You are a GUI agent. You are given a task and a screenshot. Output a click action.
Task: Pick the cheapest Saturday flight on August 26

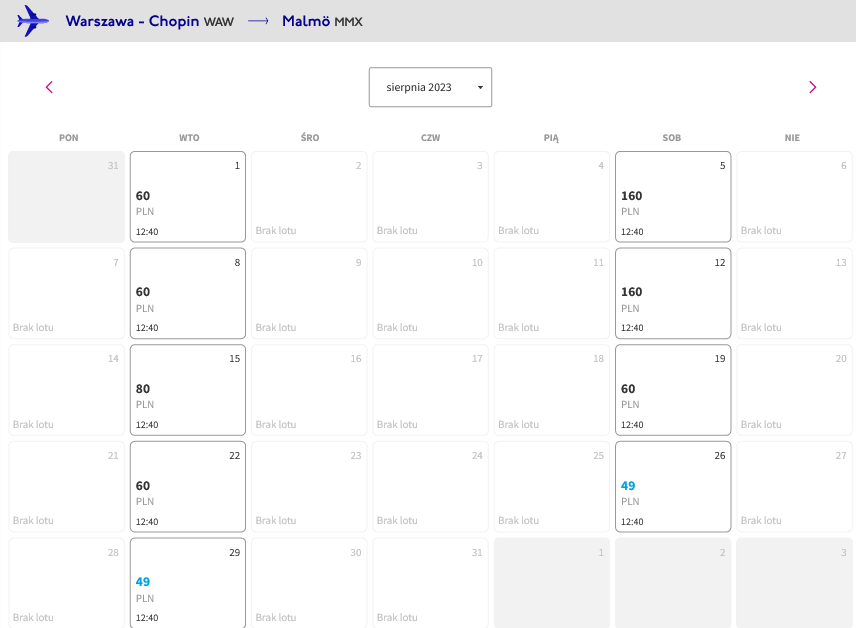pos(673,487)
